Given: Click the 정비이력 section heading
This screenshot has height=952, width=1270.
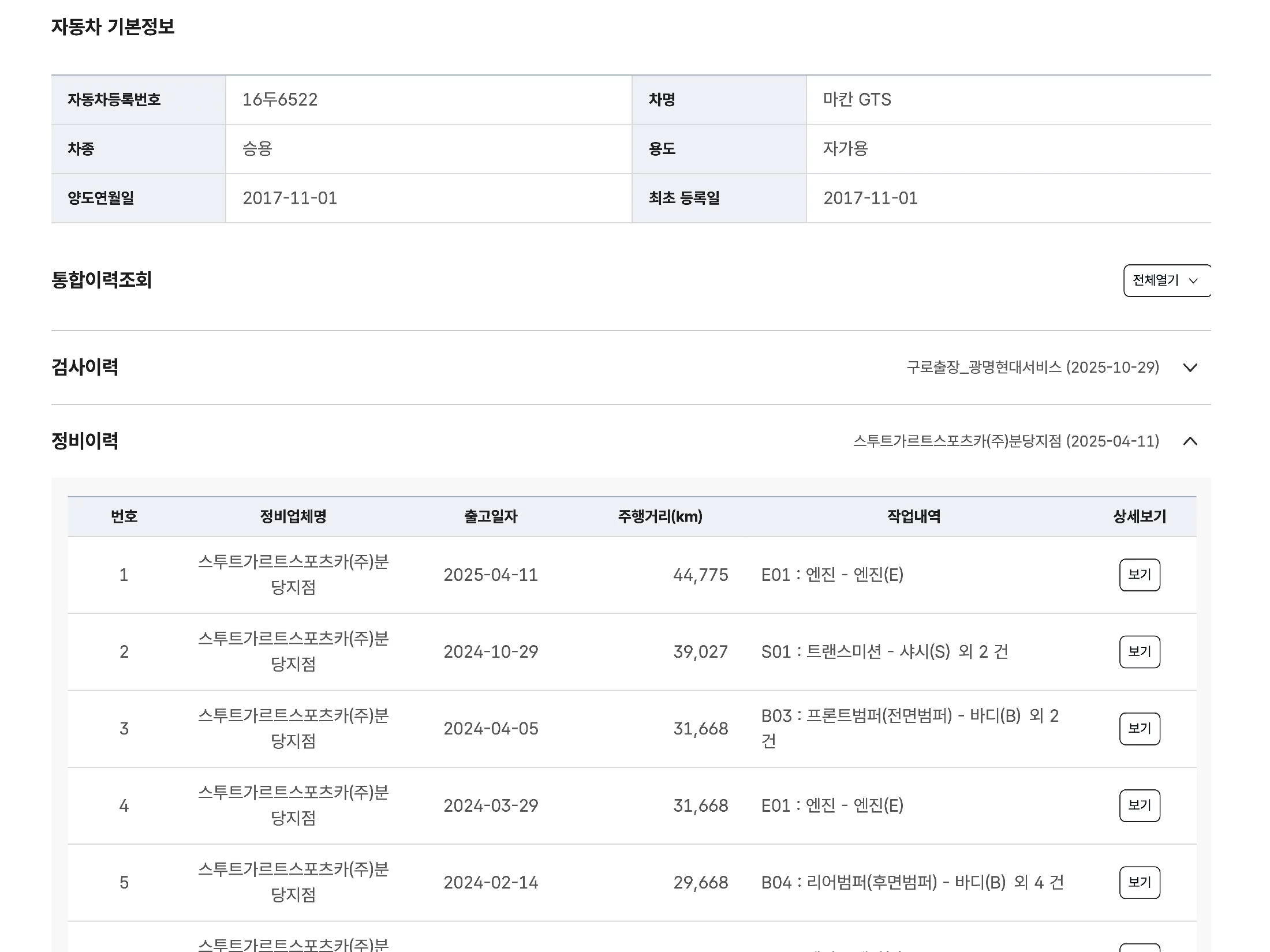Looking at the screenshot, I should coord(85,441).
